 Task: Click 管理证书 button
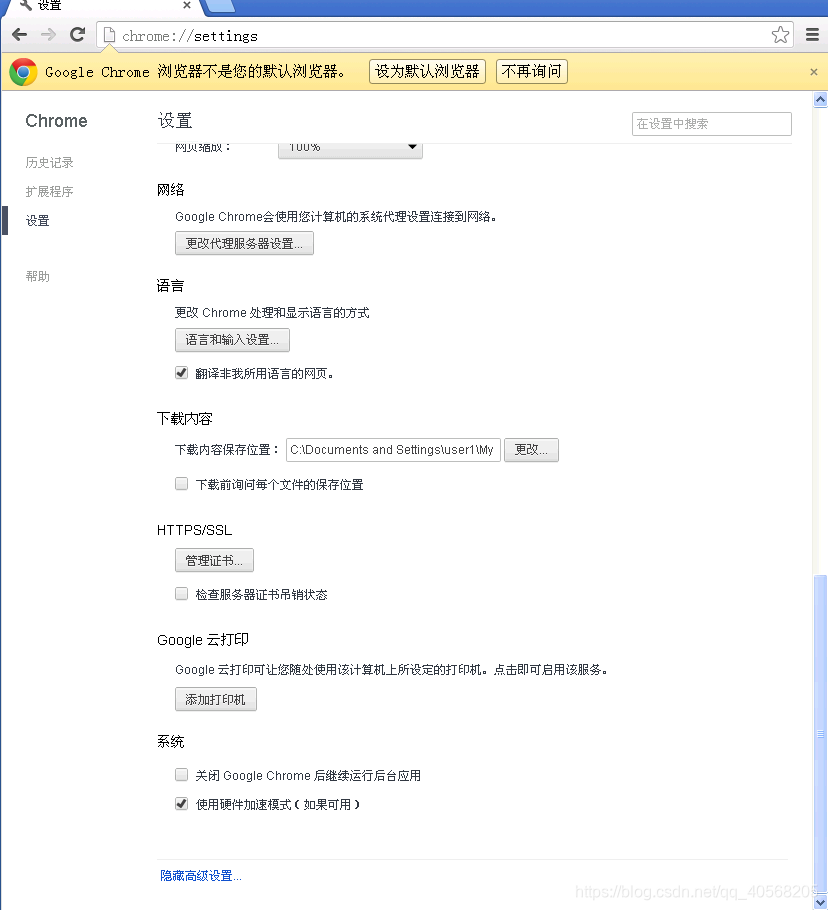tap(214, 560)
